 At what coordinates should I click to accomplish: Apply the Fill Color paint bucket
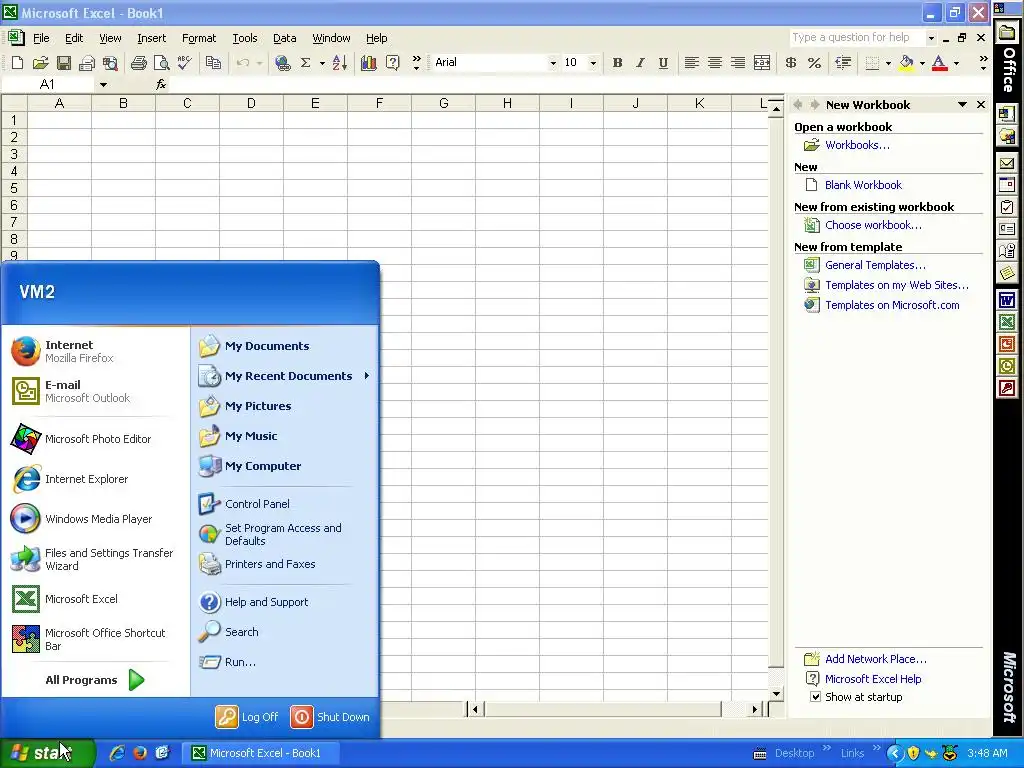(x=906, y=63)
